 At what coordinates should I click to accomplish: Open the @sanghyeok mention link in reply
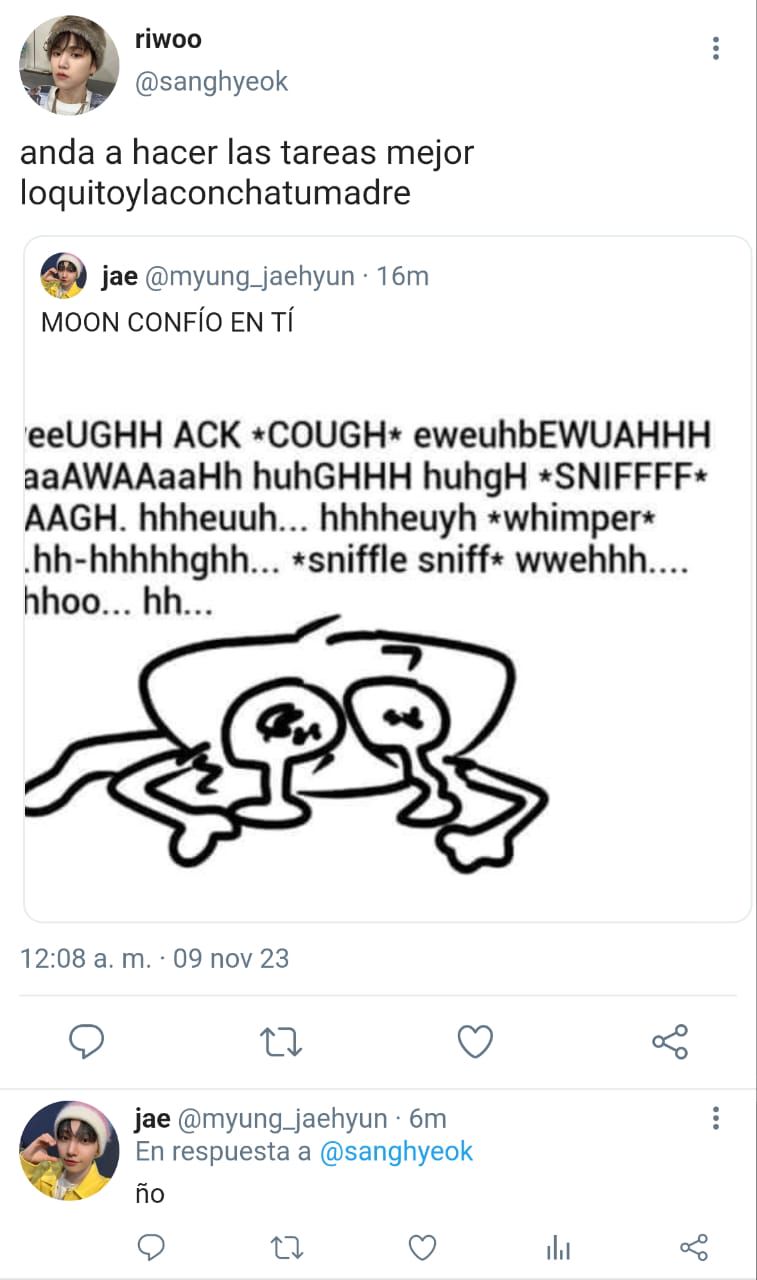396,1151
